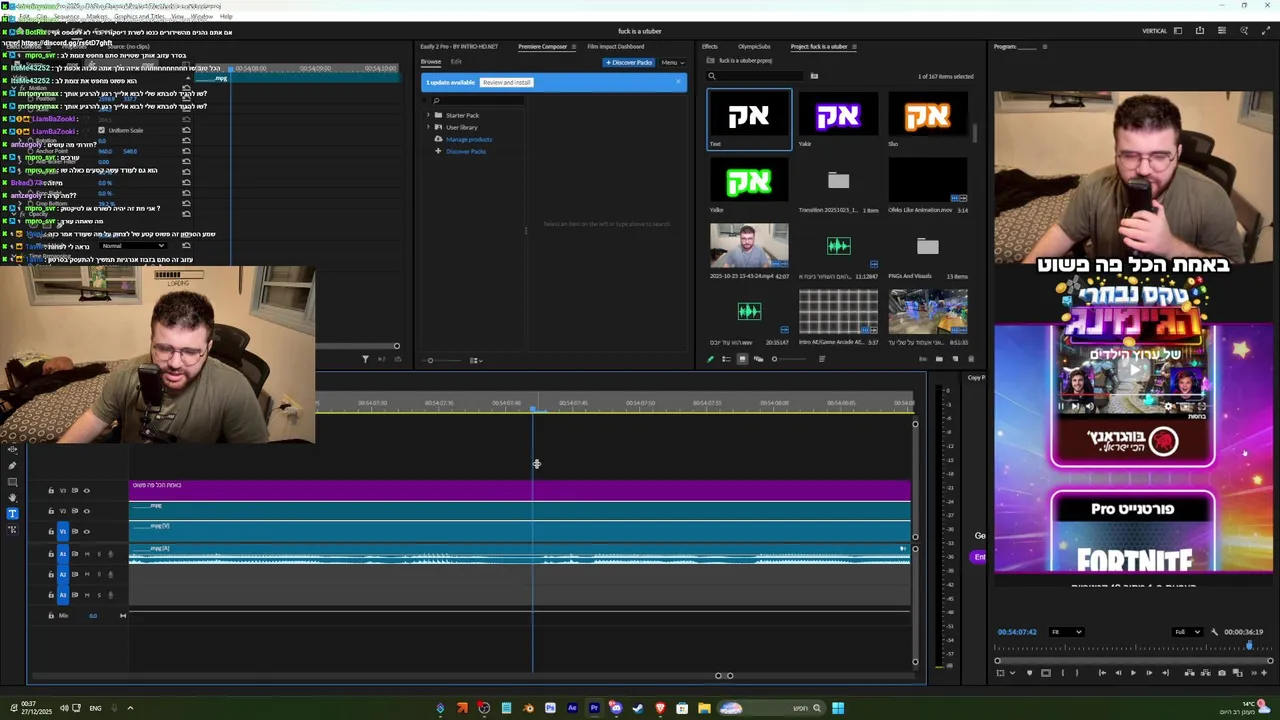The height and width of the screenshot is (720, 1280).
Task: Click the Adobe Premiere Pro taskbar icon
Action: tap(594, 708)
